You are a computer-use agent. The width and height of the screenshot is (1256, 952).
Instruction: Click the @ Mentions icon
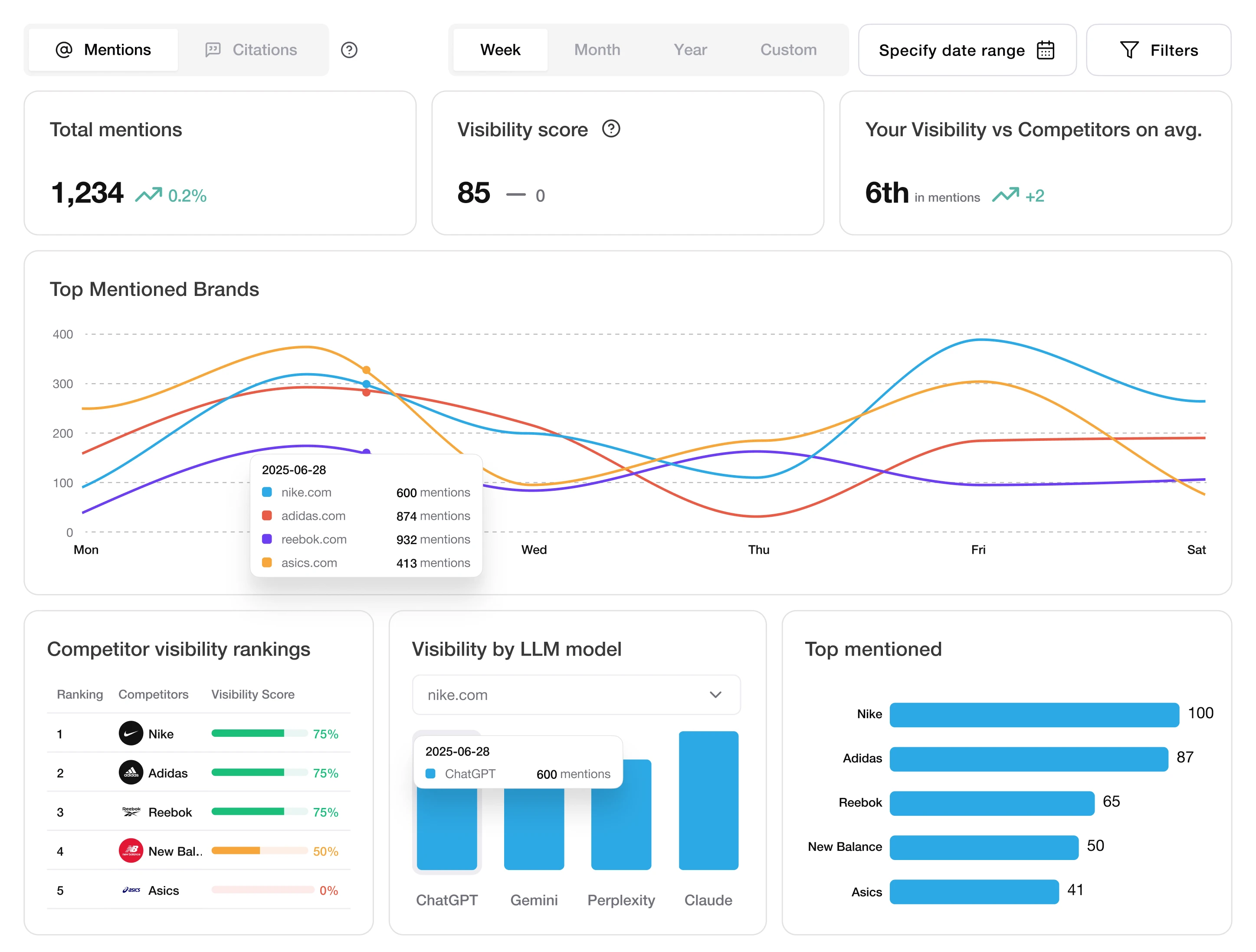click(64, 50)
